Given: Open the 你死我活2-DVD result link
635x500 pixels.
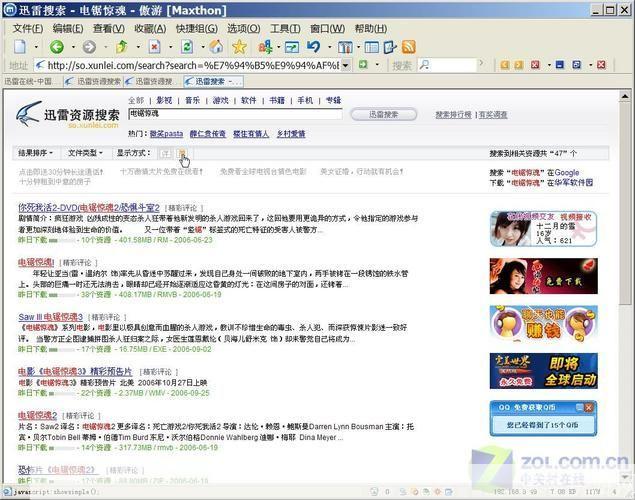Looking at the screenshot, I should pos(89,208).
